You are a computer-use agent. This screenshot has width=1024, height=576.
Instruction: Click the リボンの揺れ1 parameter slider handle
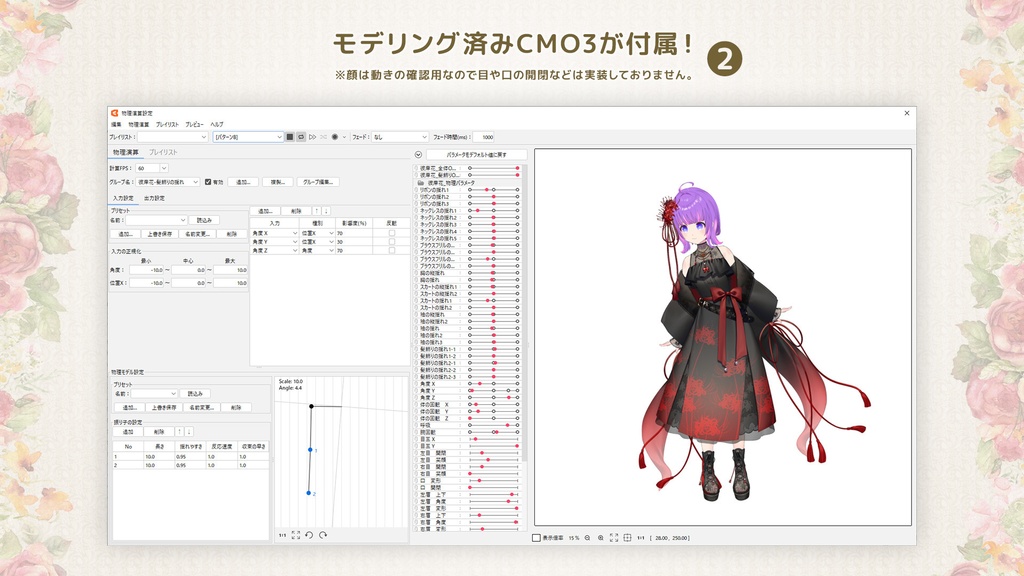click(485, 189)
